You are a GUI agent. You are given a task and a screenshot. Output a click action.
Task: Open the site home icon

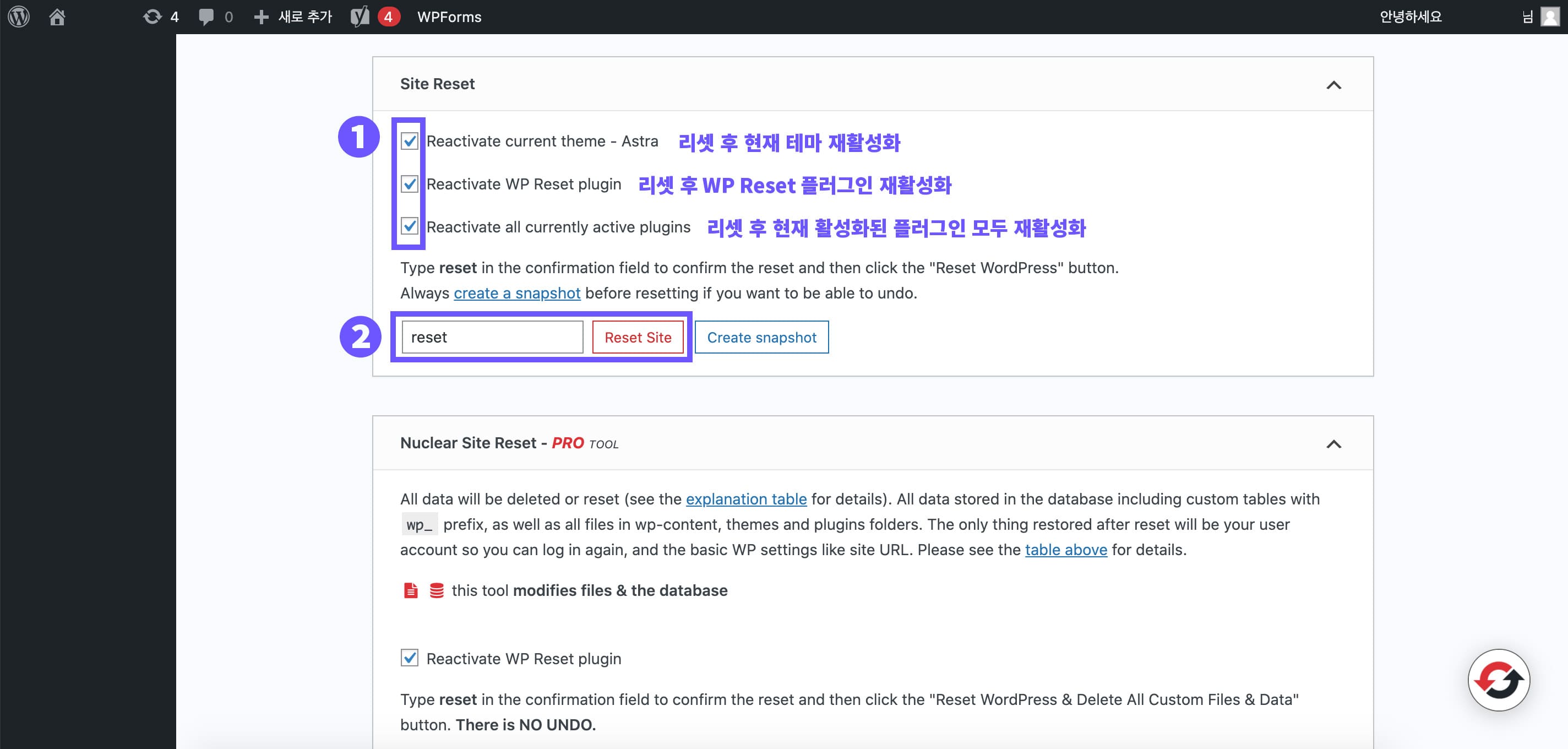click(57, 17)
